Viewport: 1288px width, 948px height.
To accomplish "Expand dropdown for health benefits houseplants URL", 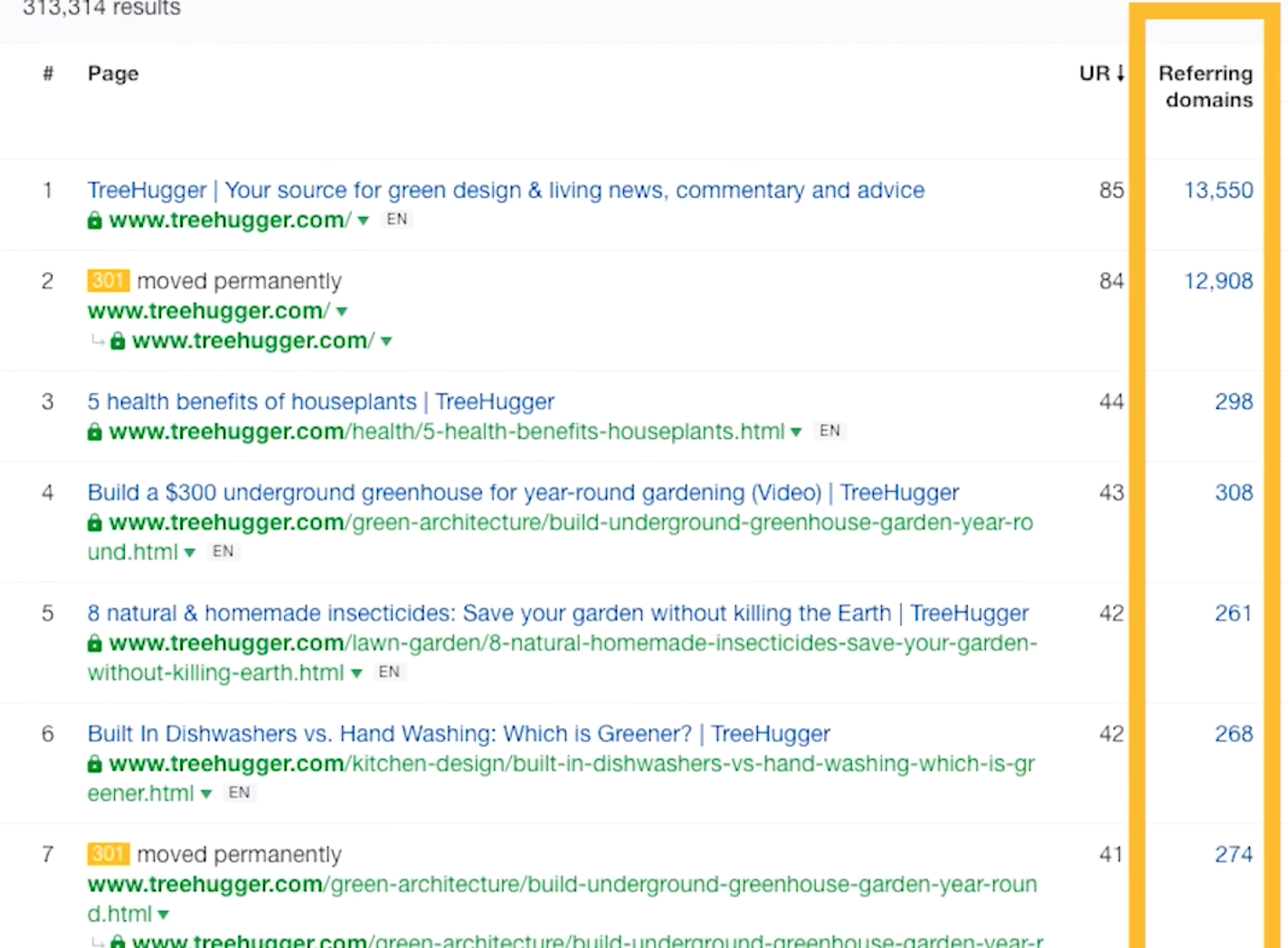I will [796, 432].
